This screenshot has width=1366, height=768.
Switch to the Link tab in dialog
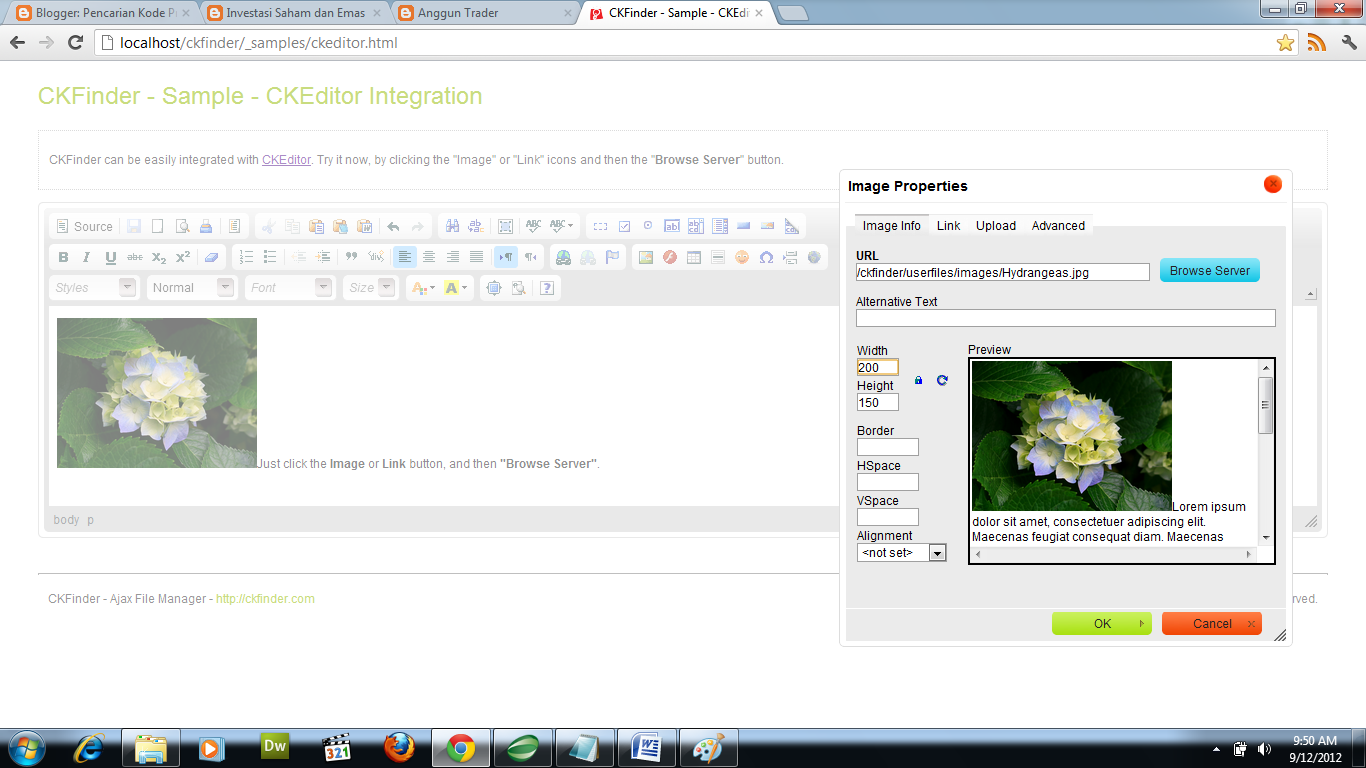948,226
